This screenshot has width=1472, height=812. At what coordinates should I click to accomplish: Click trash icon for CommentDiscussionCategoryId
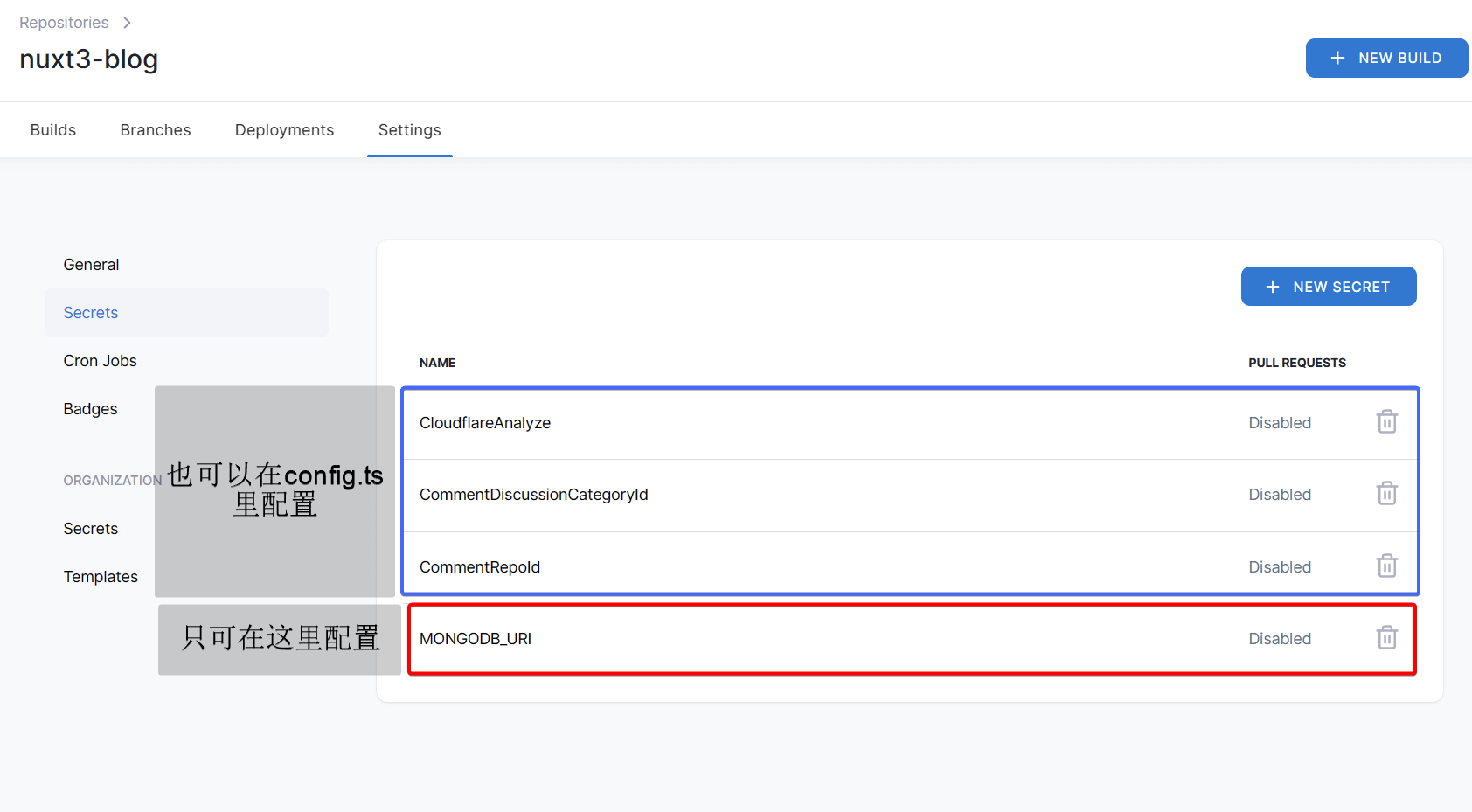1386,494
